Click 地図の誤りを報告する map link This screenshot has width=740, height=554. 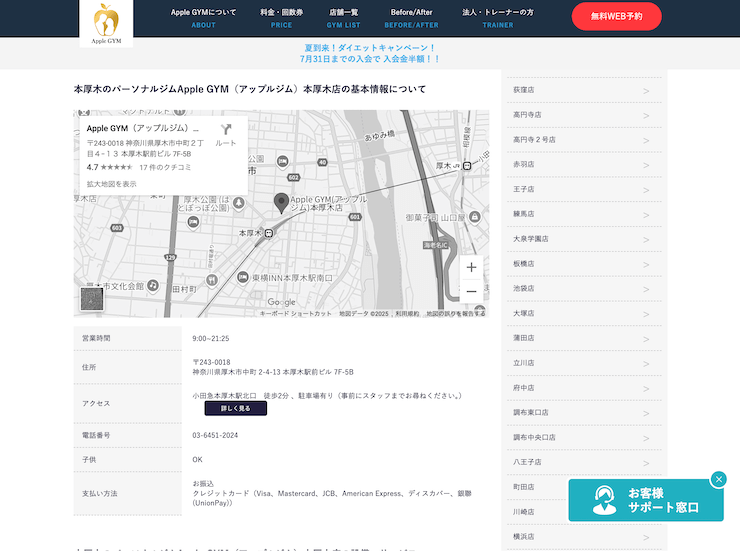tap(456, 314)
